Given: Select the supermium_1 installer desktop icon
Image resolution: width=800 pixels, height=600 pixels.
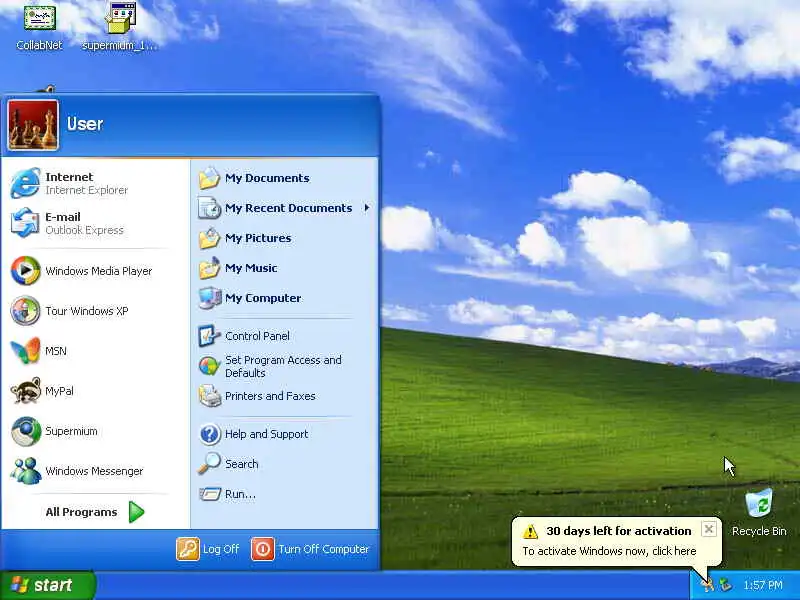Looking at the screenshot, I should click(x=120, y=27).
